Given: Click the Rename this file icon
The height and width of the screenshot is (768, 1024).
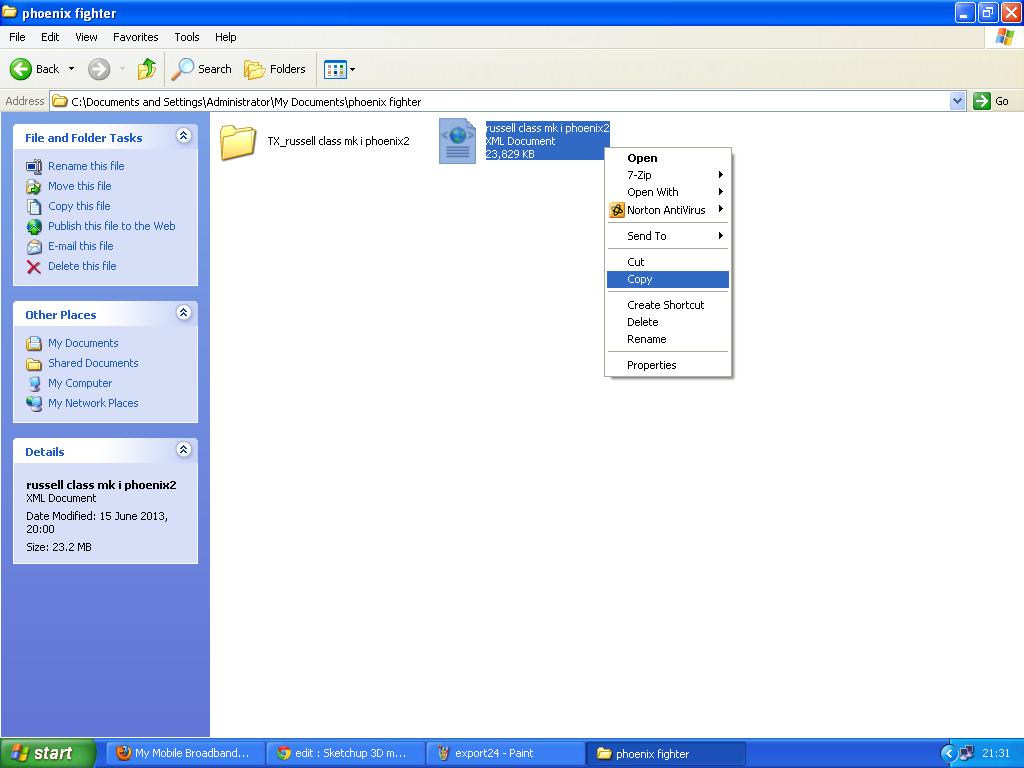Looking at the screenshot, I should click(x=34, y=167).
